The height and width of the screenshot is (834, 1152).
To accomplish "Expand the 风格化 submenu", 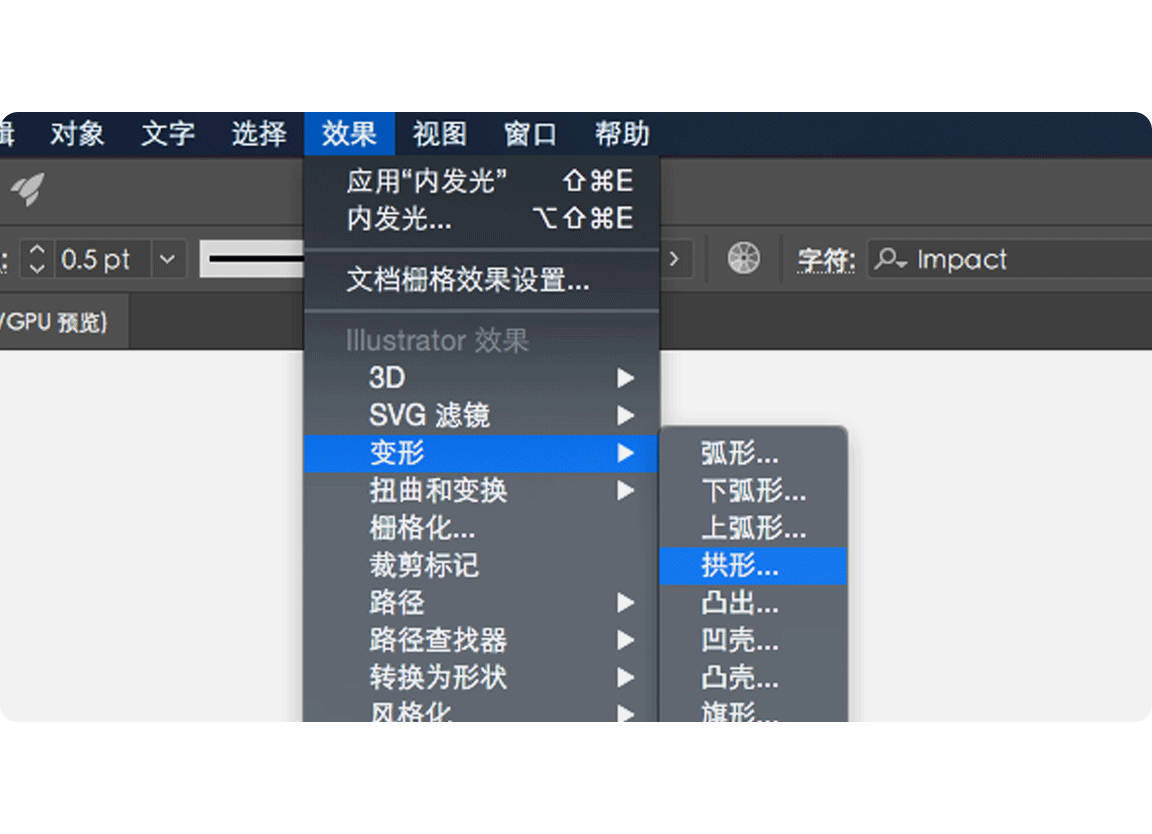I will (482, 710).
